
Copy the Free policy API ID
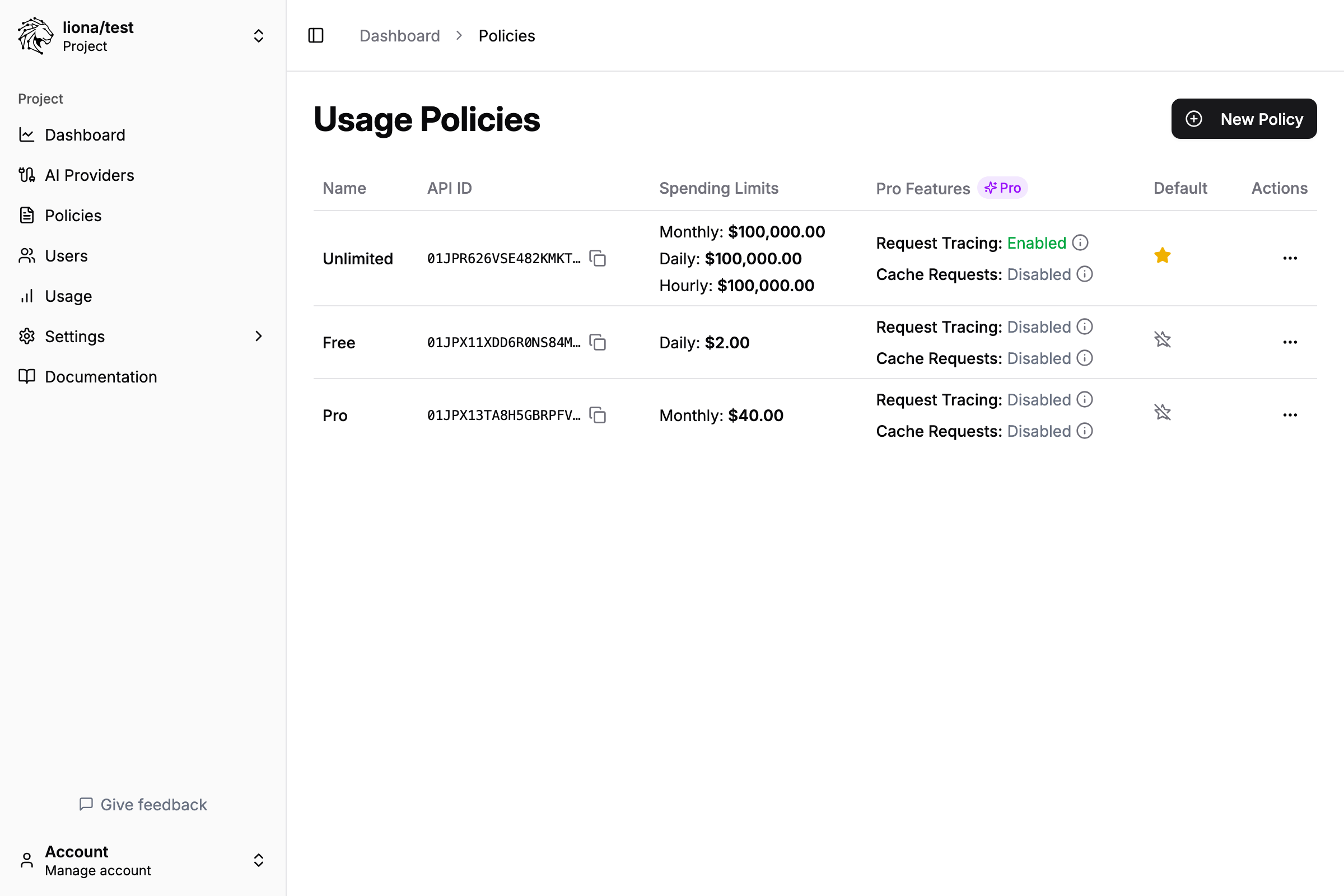(598, 342)
